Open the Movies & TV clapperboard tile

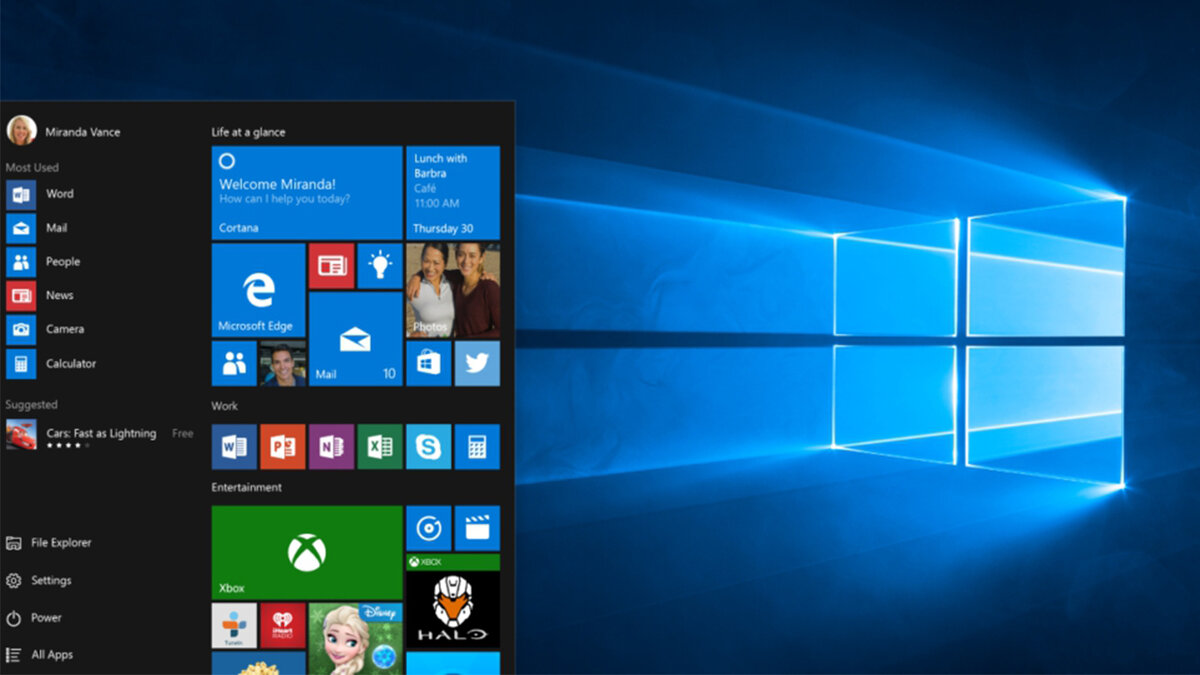click(x=477, y=528)
